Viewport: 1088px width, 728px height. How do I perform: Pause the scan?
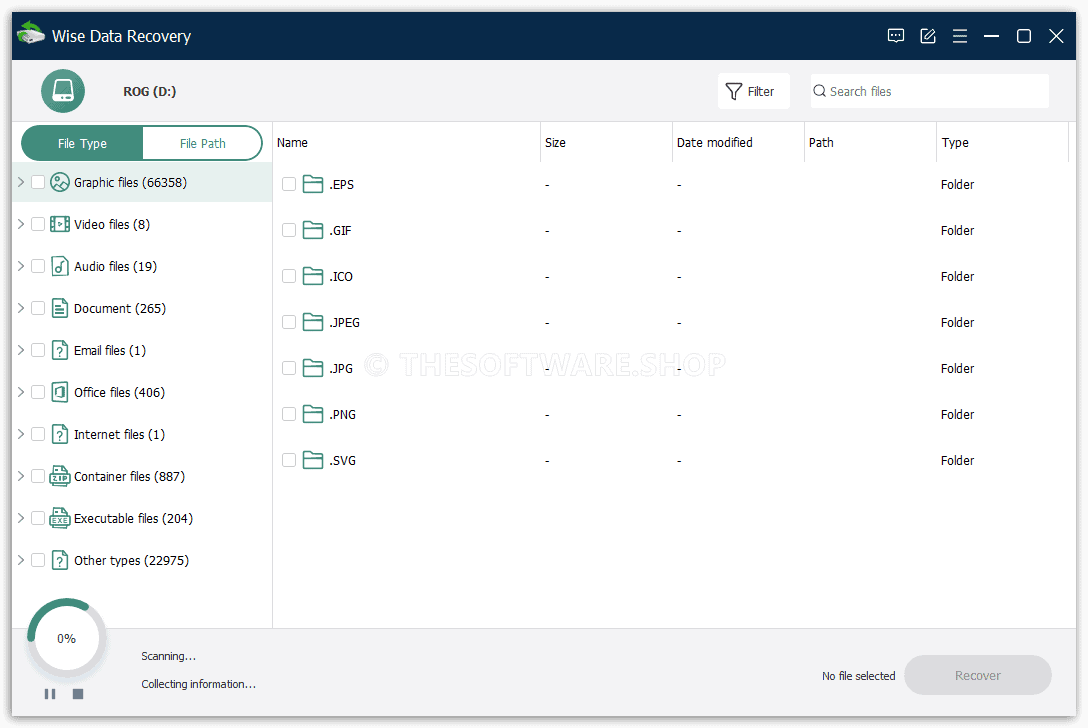pos(50,694)
